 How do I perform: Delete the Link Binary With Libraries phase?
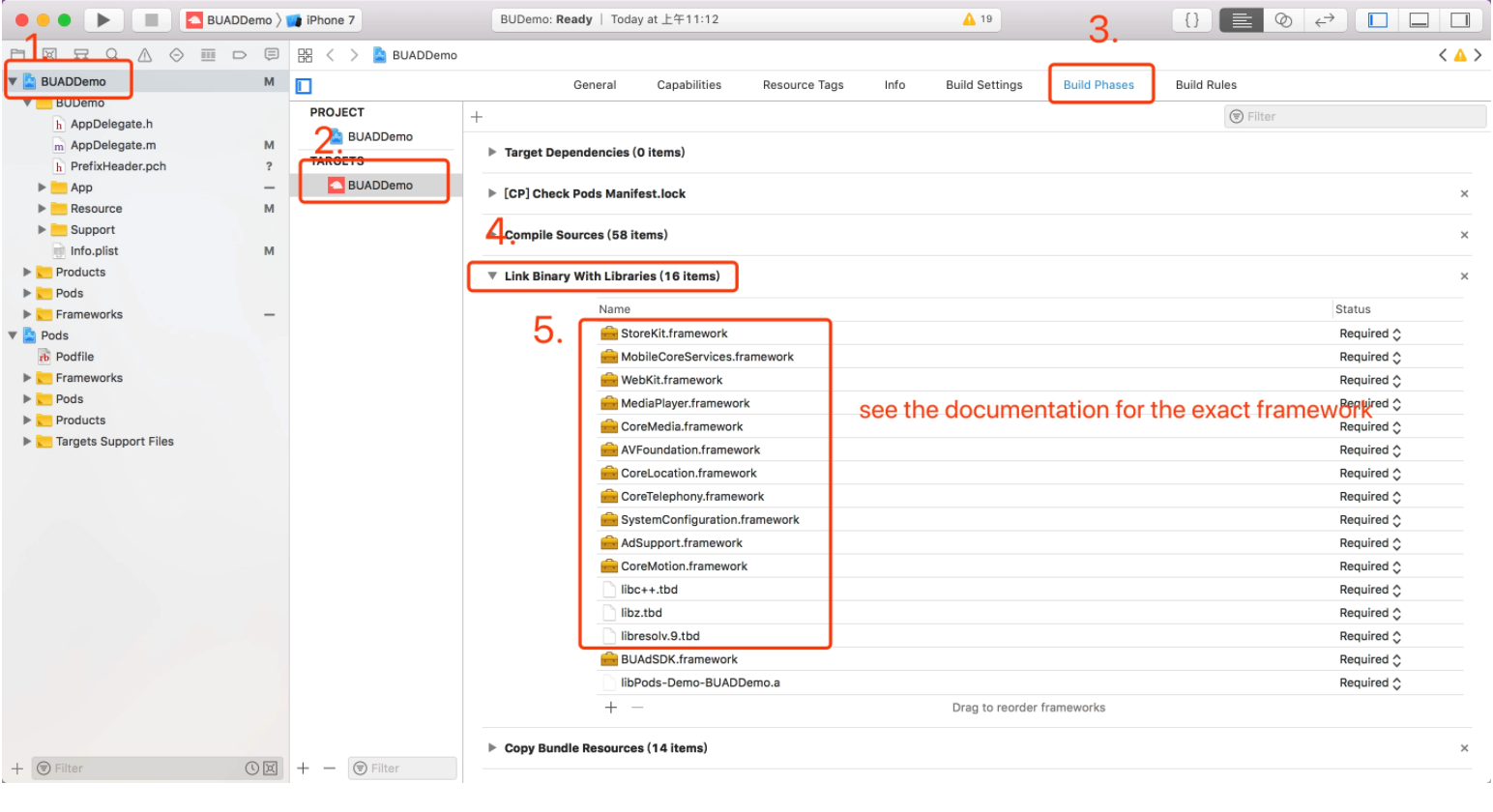(x=1464, y=276)
